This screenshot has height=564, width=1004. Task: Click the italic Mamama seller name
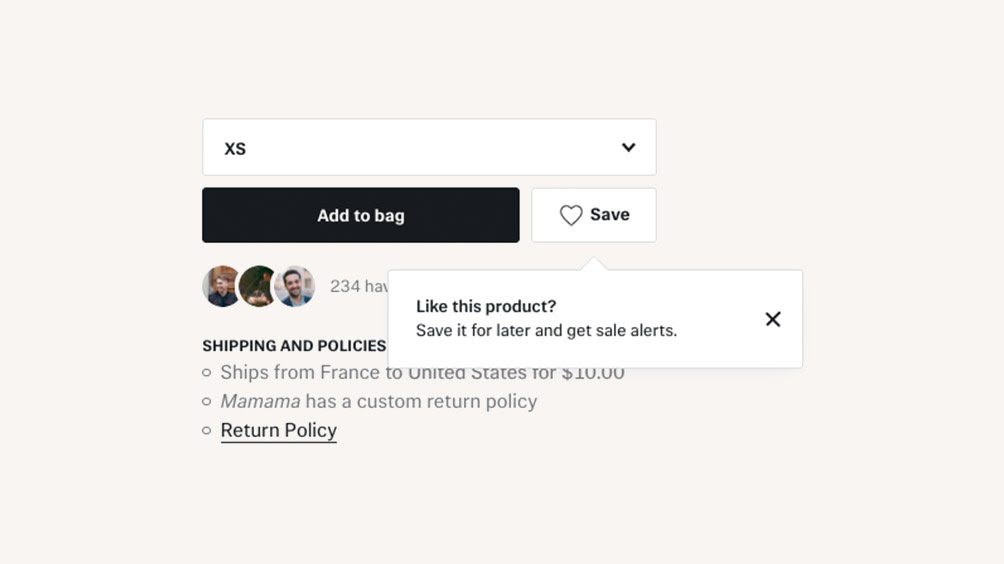point(260,401)
